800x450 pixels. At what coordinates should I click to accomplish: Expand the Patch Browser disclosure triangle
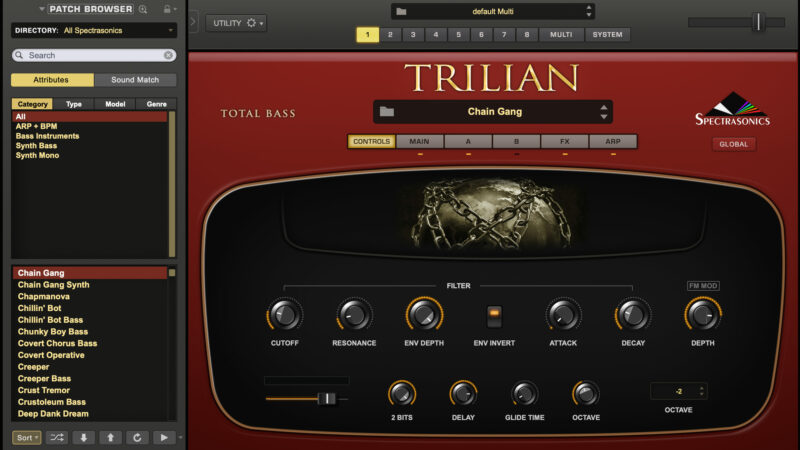point(42,9)
